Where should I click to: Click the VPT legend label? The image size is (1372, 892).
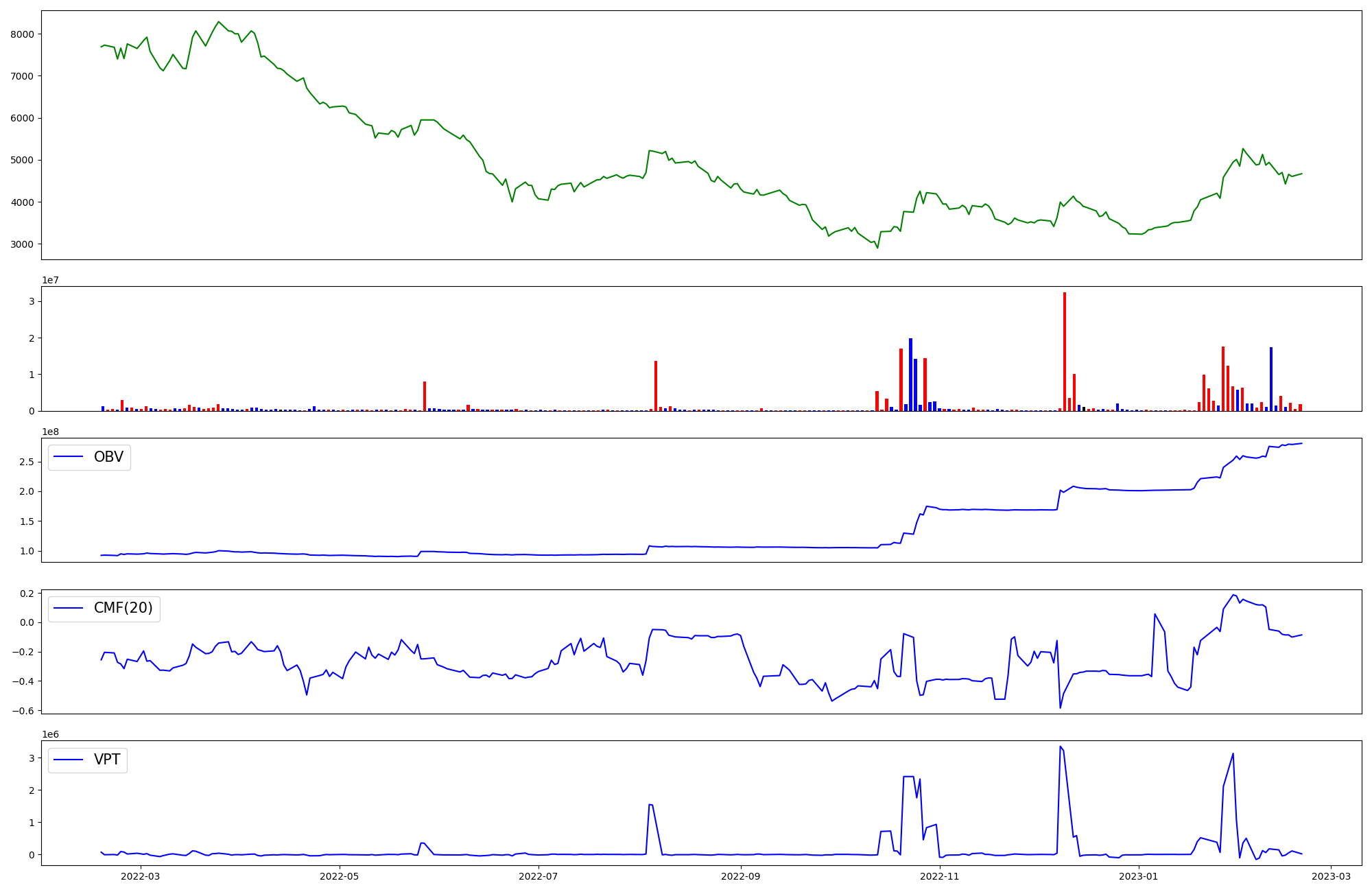point(107,760)
